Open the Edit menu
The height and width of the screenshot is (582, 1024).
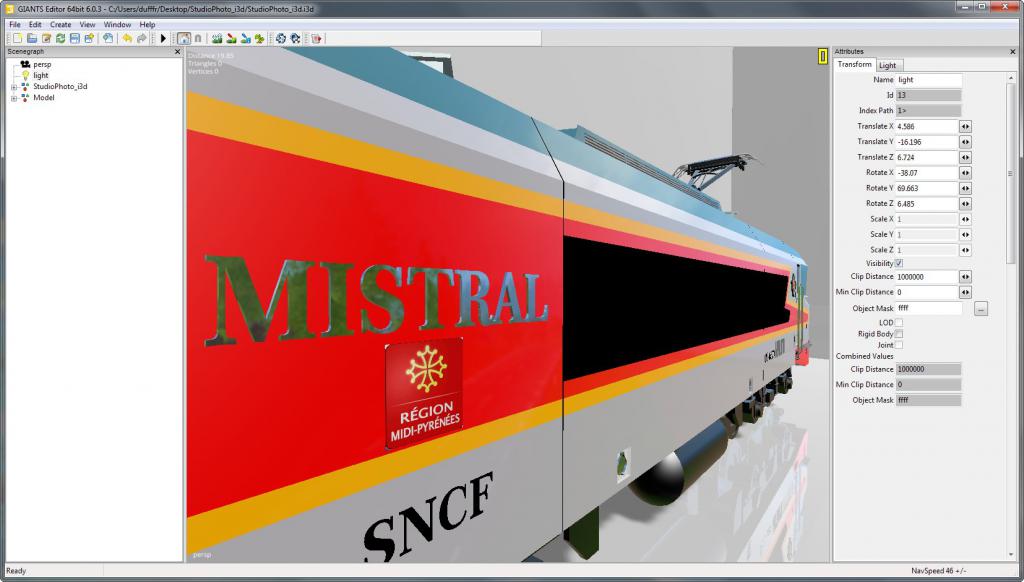point(35,24)
